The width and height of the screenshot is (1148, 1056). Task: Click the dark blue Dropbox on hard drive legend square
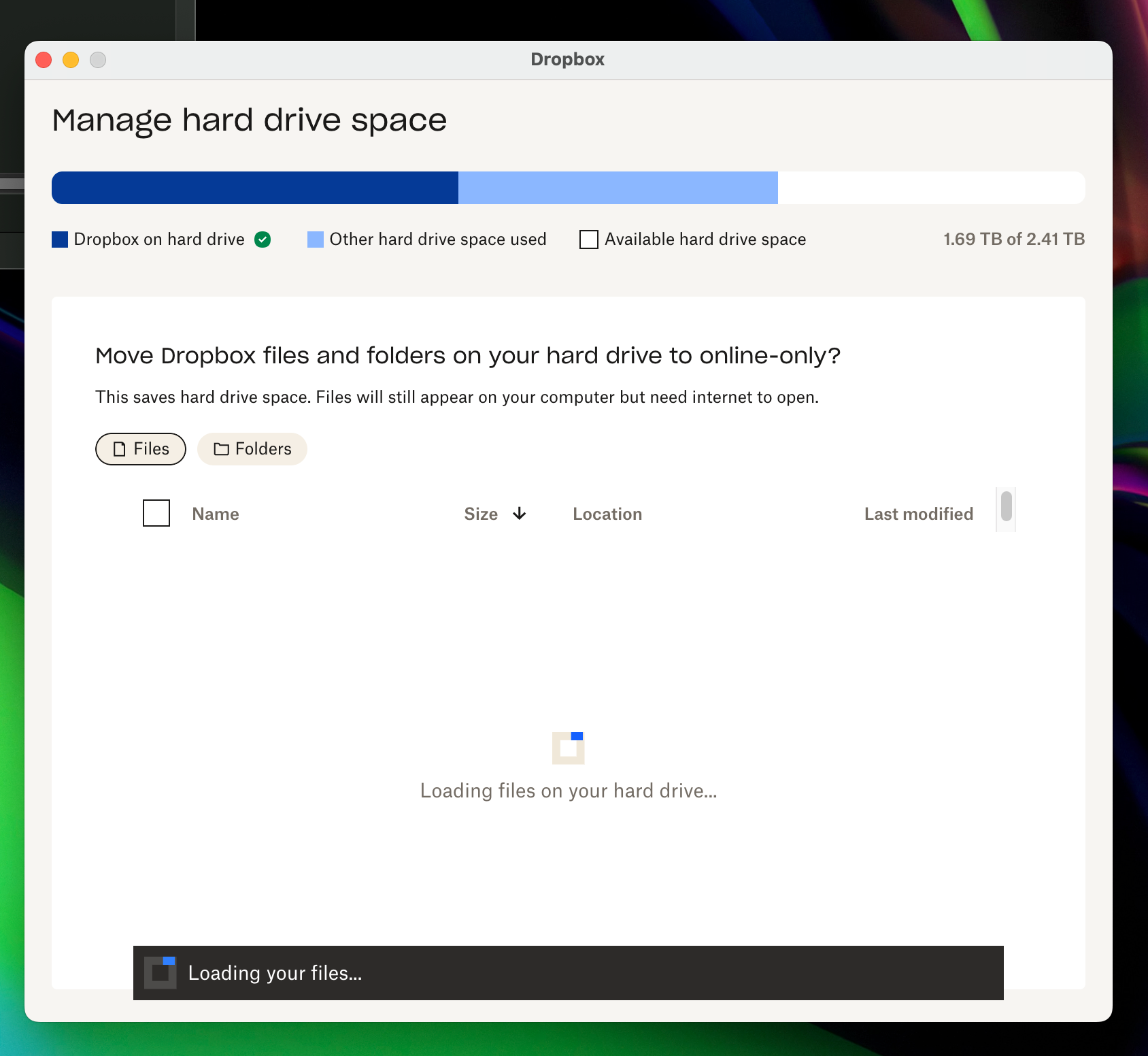coord(59,239)
